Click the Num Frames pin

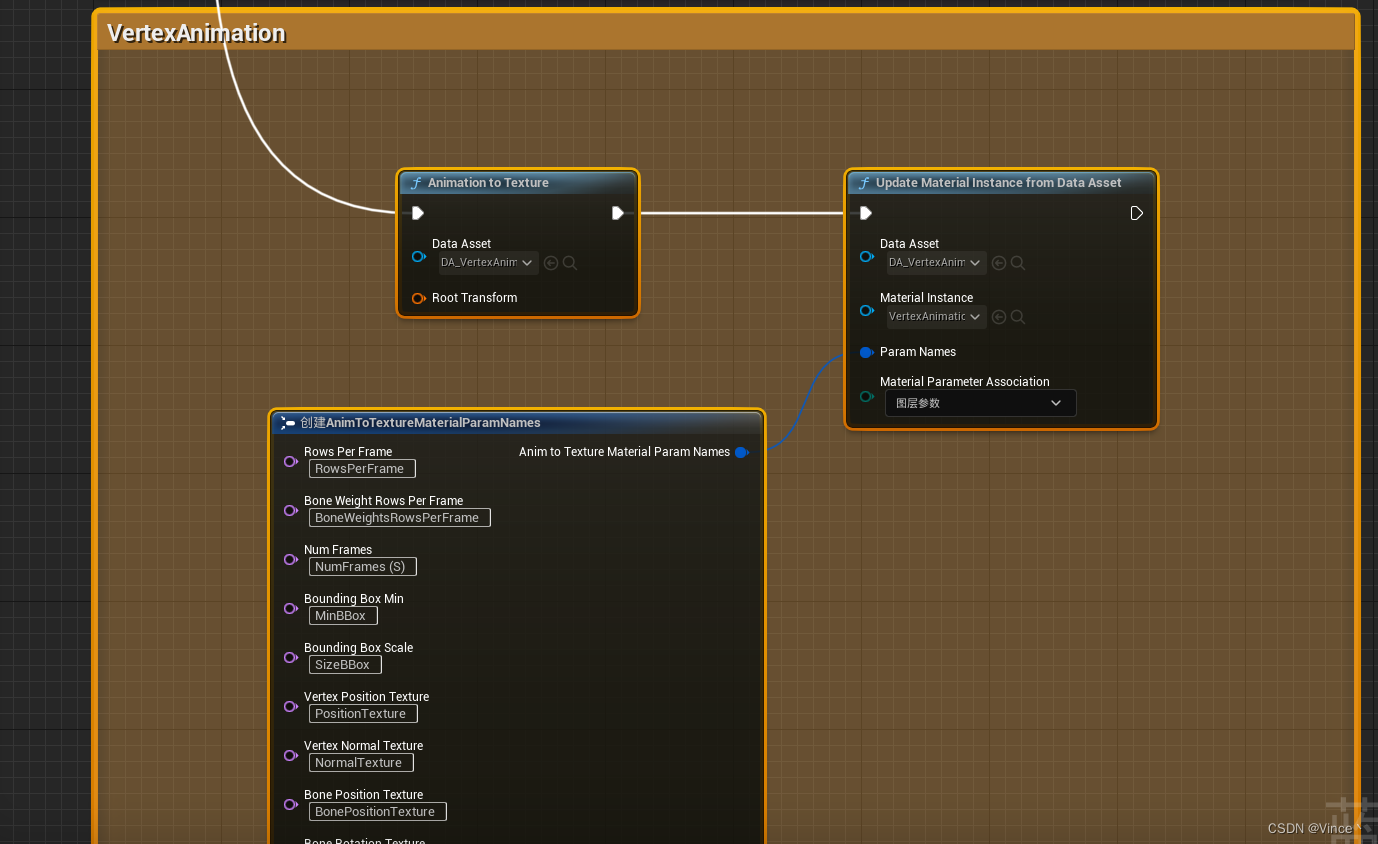291,560
